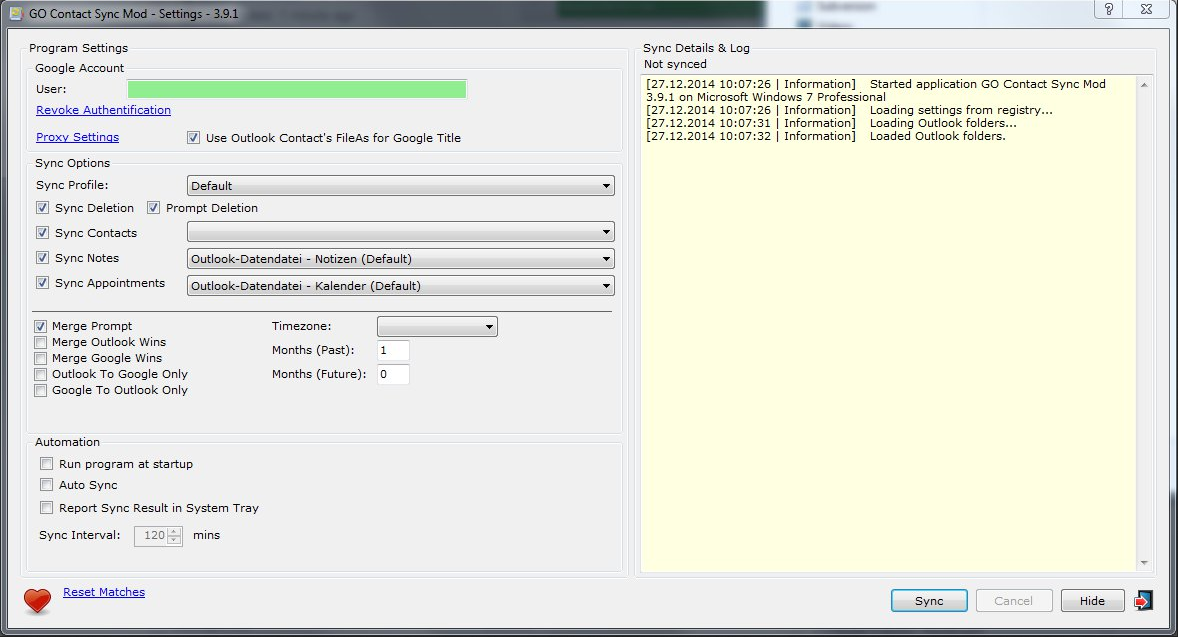The height and width of the screenshot is (637, 1178).
Task: Open the Proxy Settings link
Action: coord(77,137)
